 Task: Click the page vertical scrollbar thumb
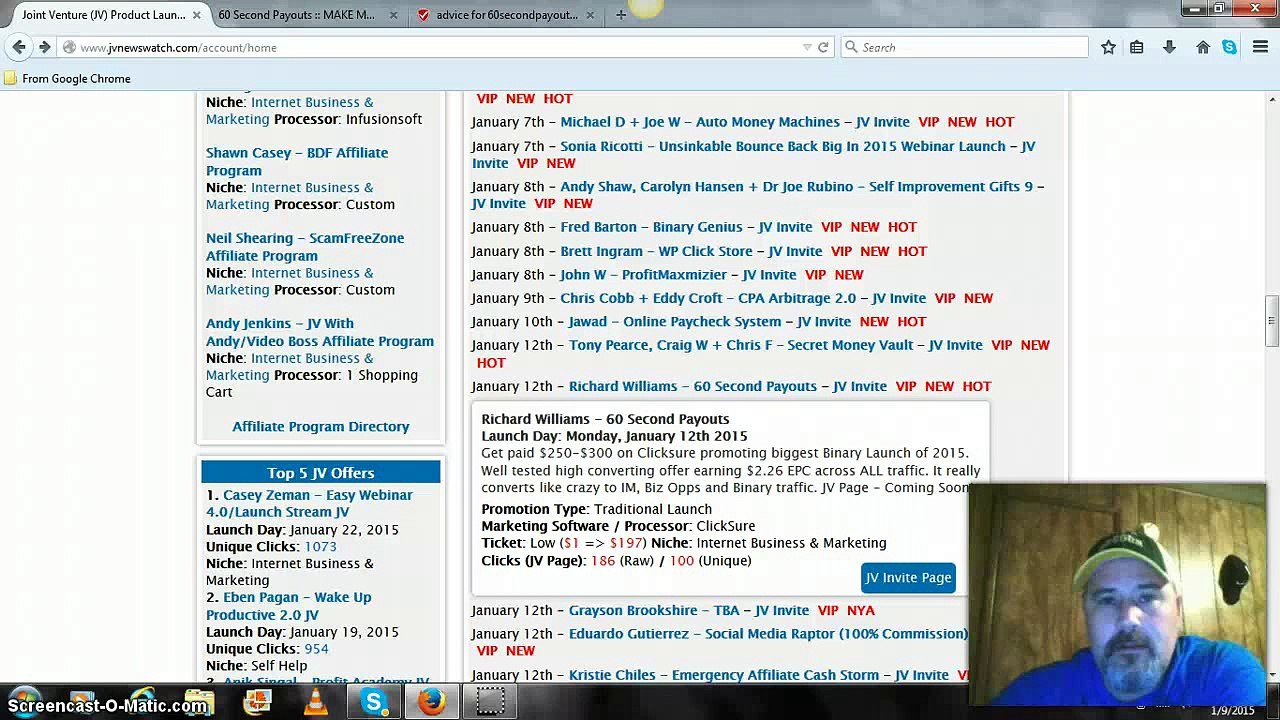(x=1272, y=322)
